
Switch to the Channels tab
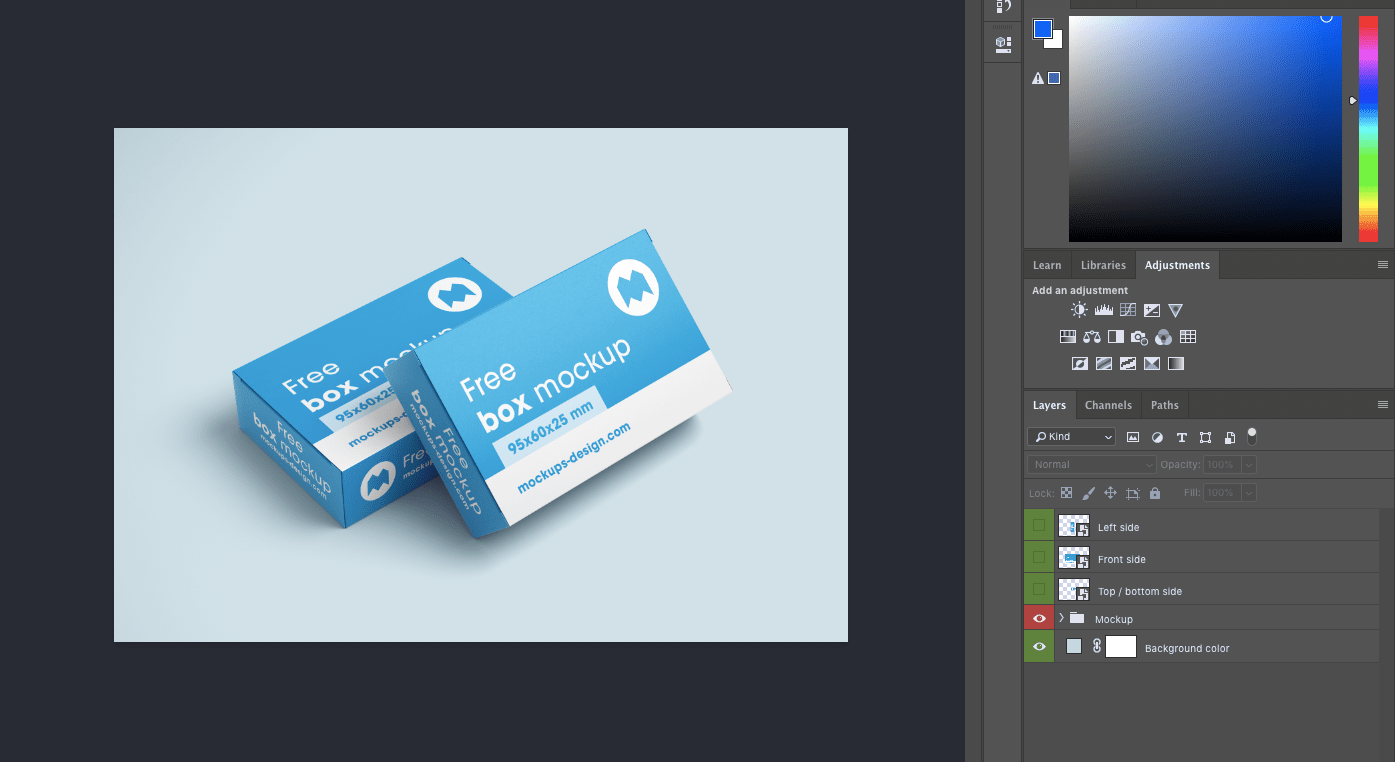[1108, 405]
